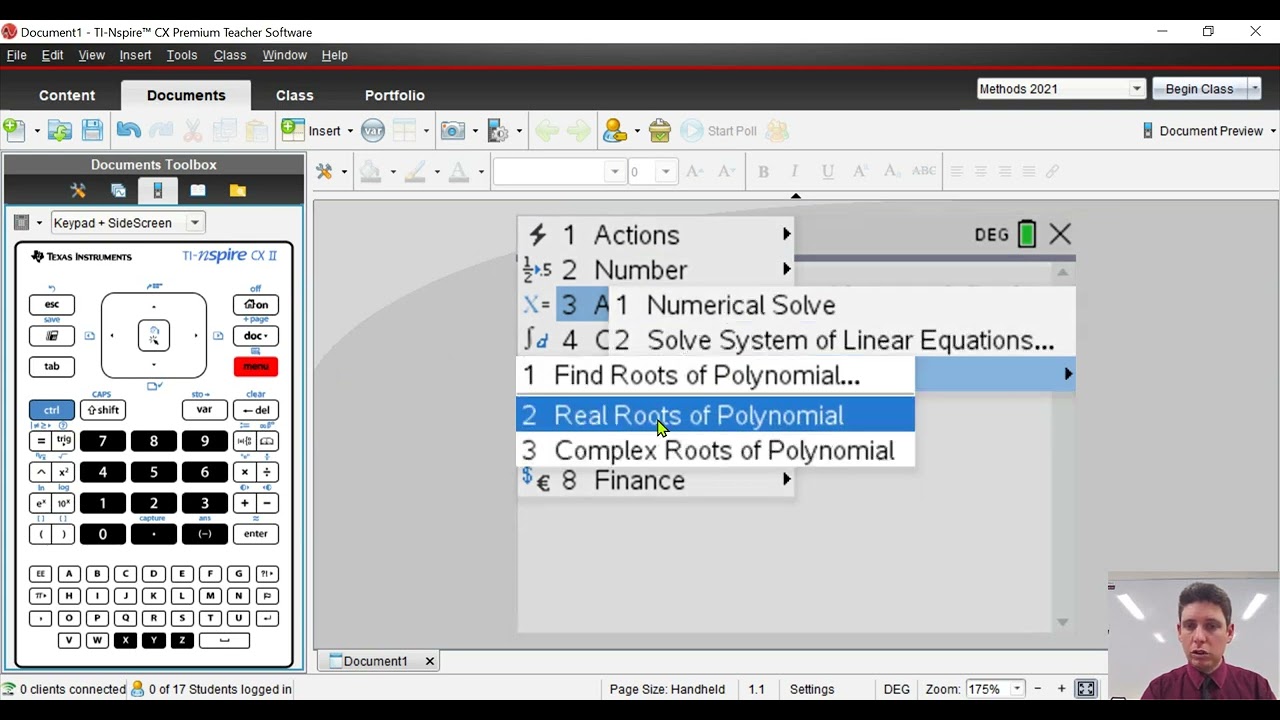Open the Insert dropdown in toolbar
The height and width of the screenshot is (720, 1280).
350,131
